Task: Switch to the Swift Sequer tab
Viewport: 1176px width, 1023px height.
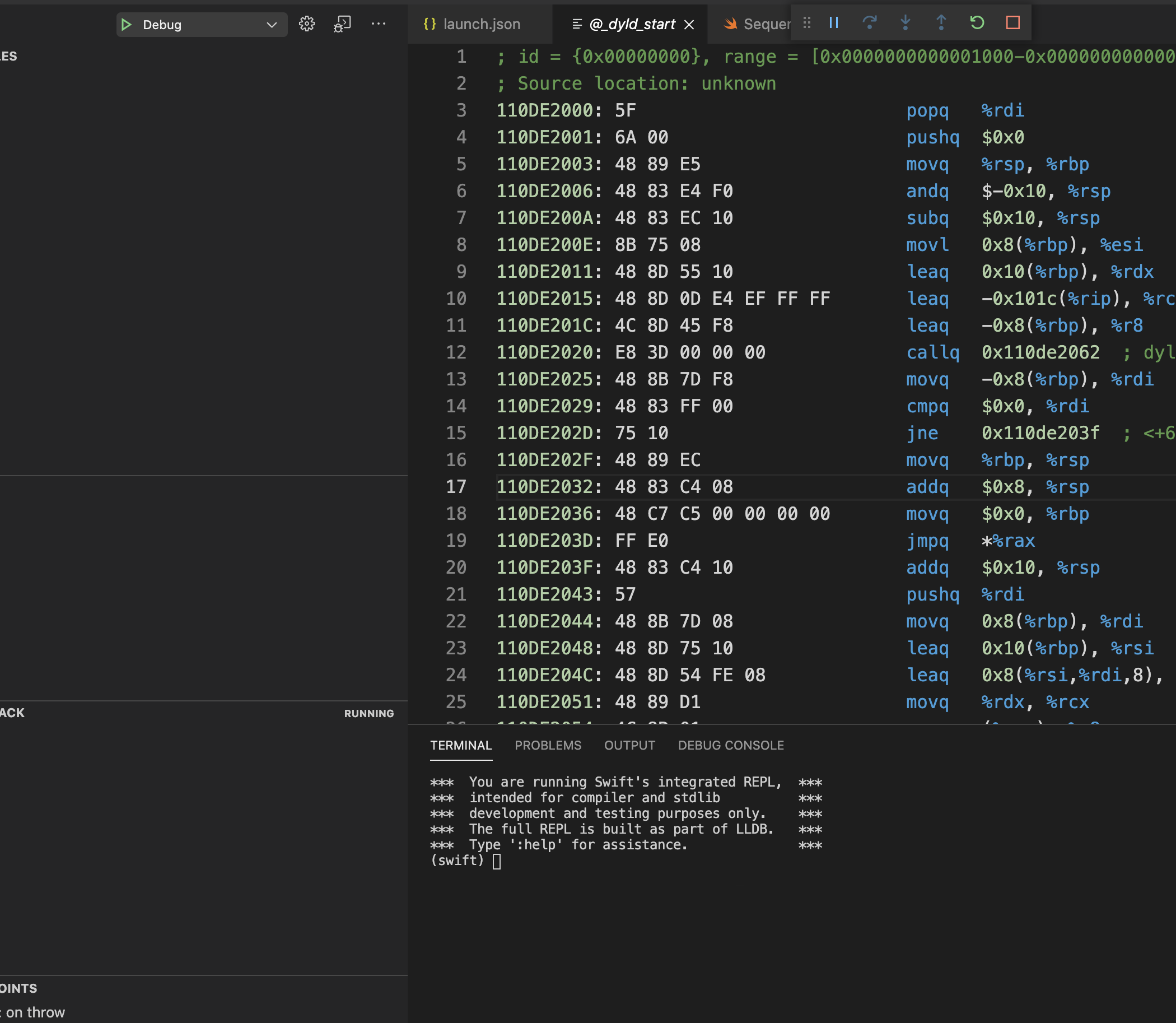Action: click(757, 24)
